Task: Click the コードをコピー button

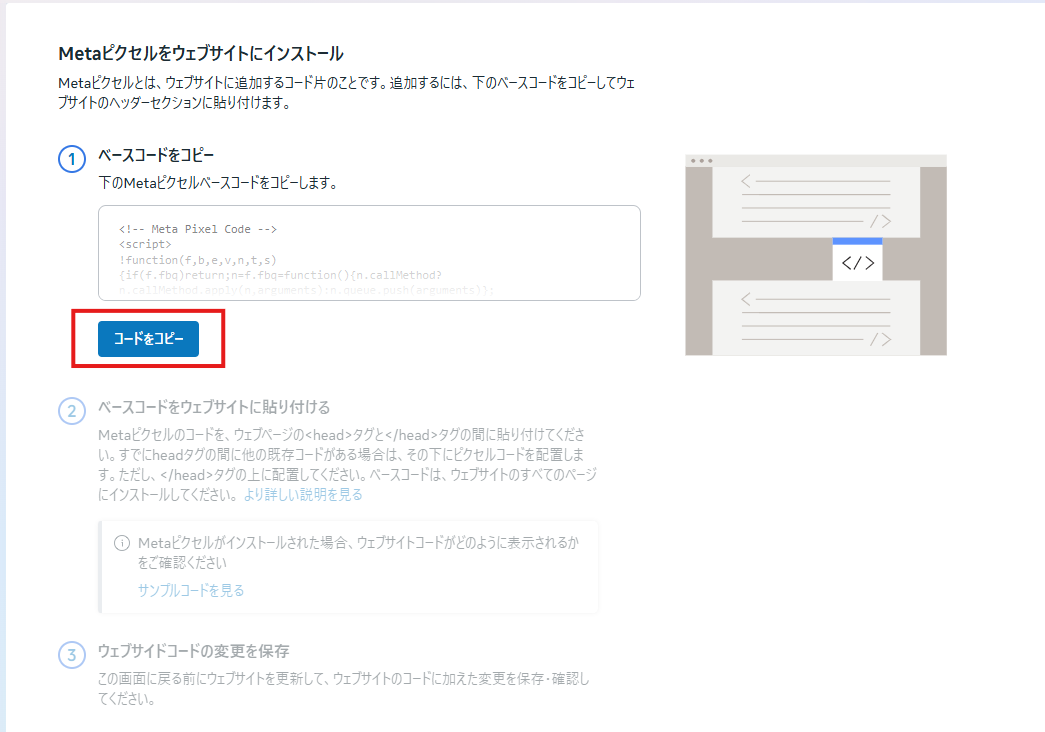Action: [x=148, y=340]
